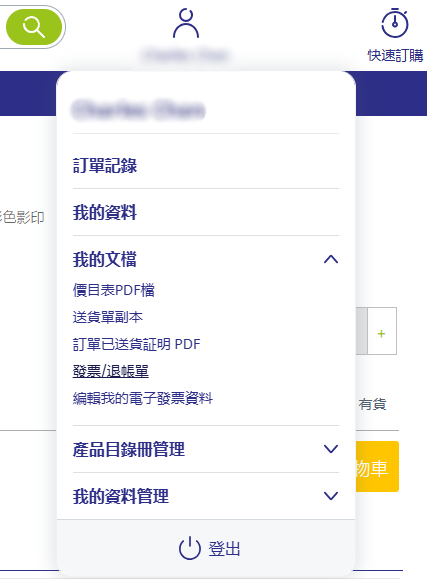Expand the 產品目錄冊管理 chevron
The image size is (427, 579).
click(331, 449)
